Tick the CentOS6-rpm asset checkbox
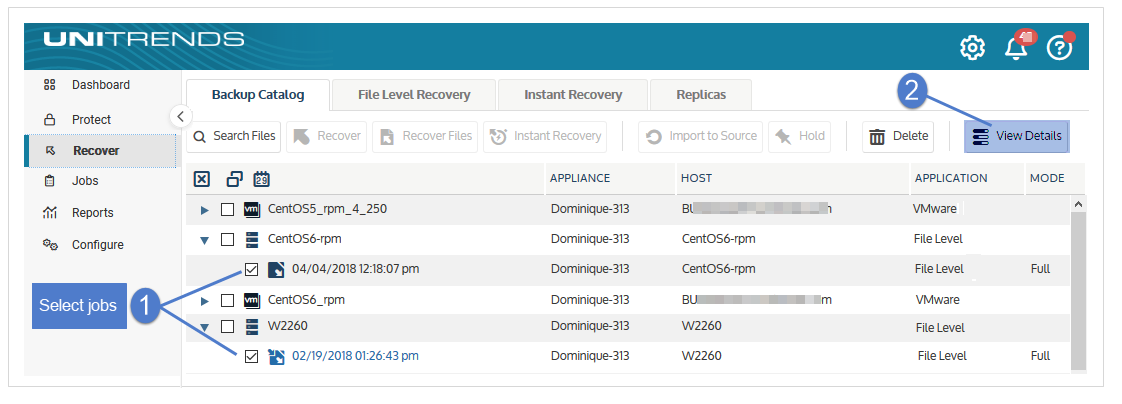1122x404 pixels. tap(227, 240)
